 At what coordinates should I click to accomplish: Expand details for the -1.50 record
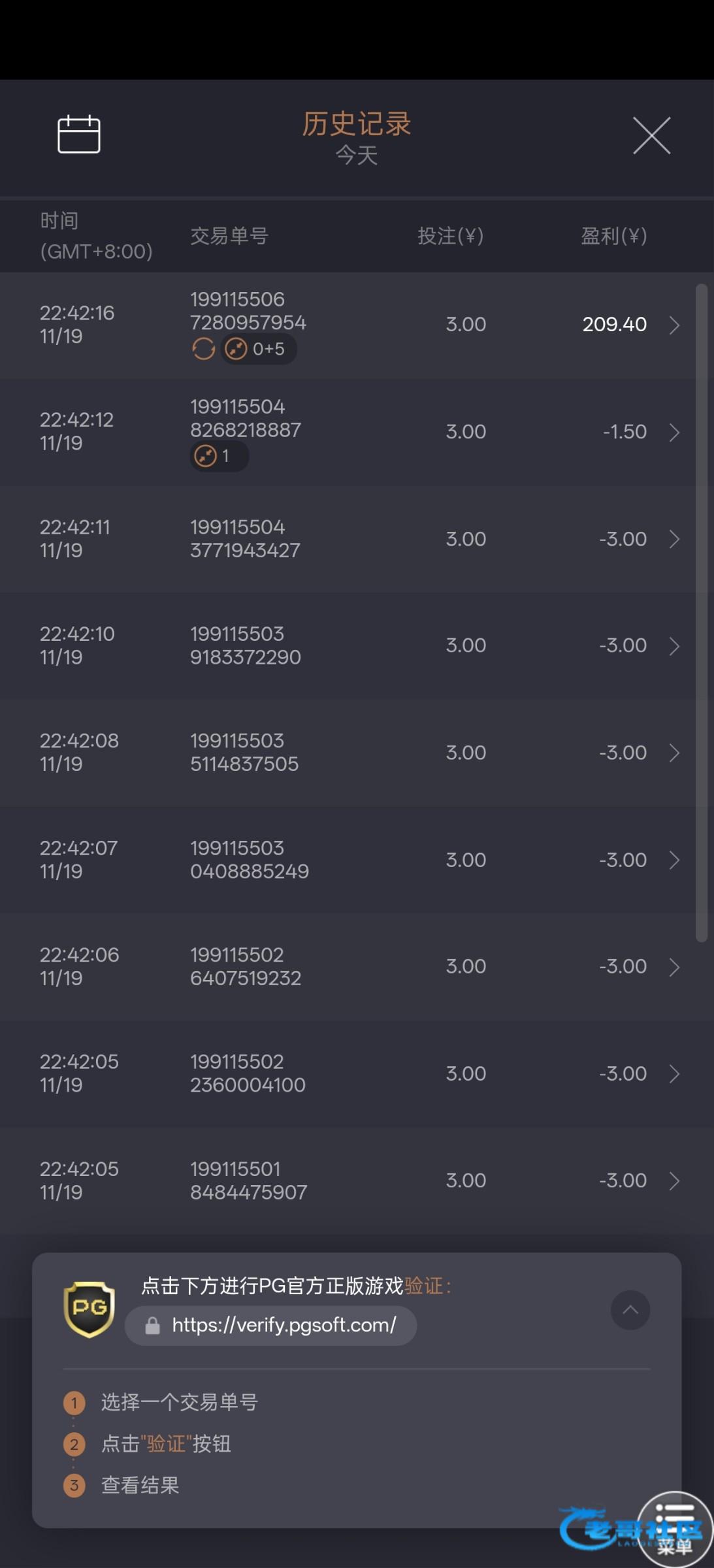point(674,432)
